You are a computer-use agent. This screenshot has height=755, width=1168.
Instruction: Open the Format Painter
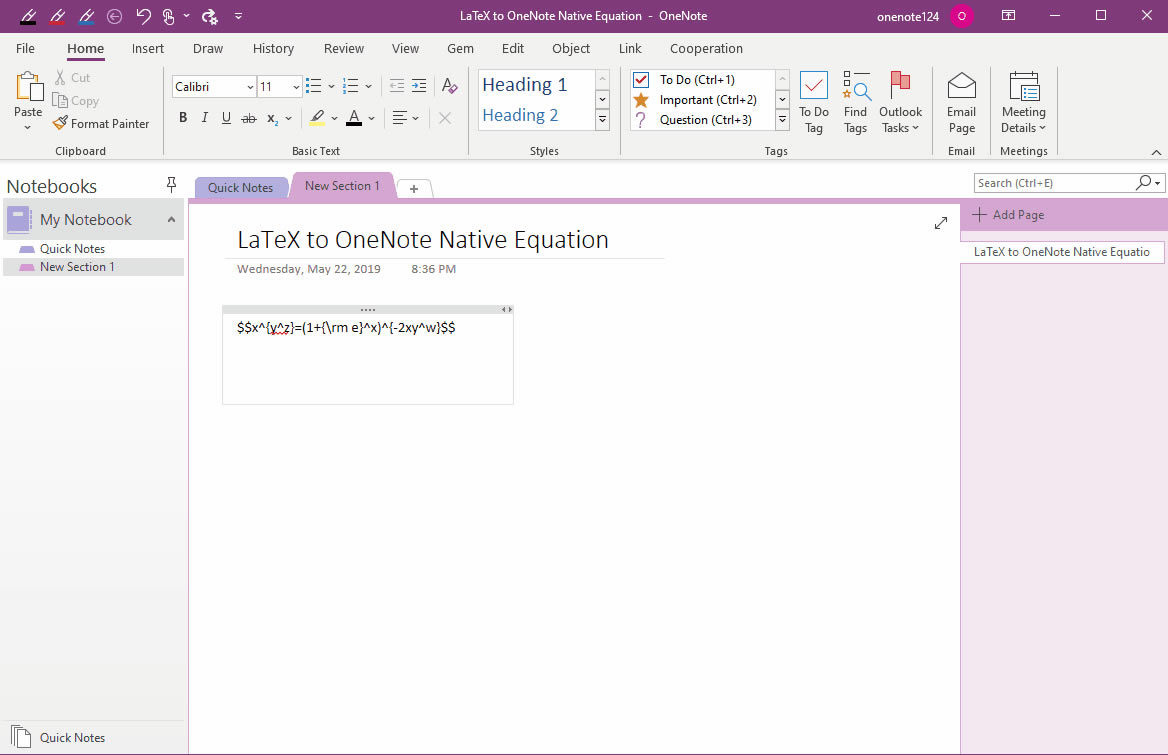(101, 123)
